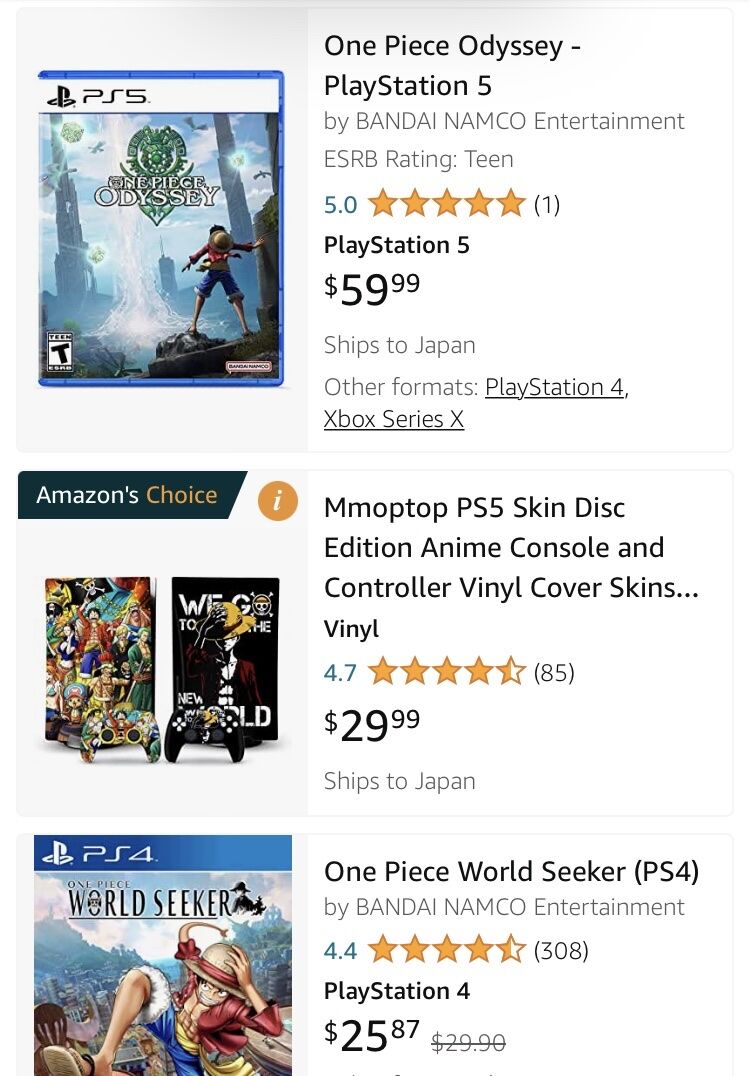Open One Piece World Seeker cover image
This screenshot has width=750, height=1076.
[x=163, y=955]
